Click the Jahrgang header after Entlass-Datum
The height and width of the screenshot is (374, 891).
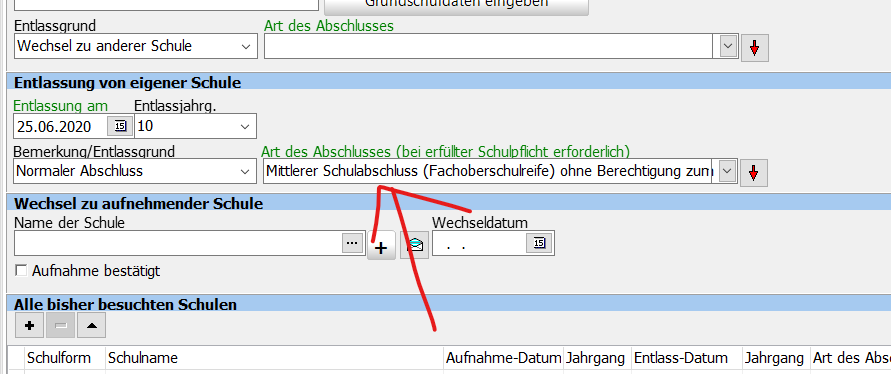[775, 358]
